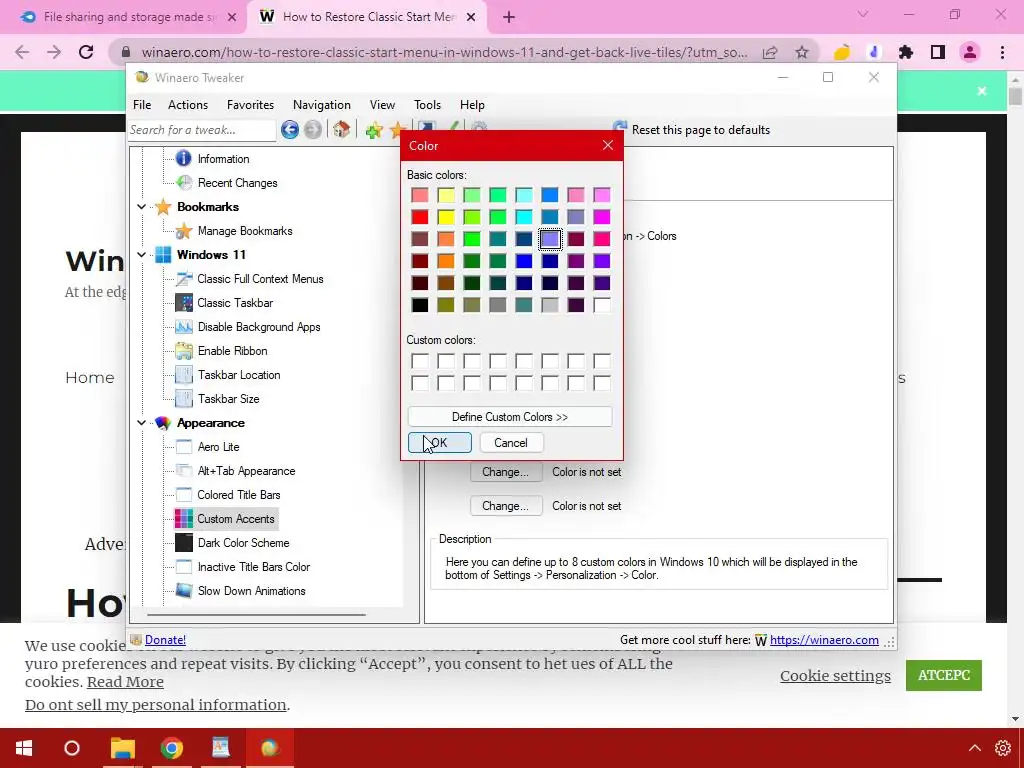Screen dimensions: 1024x768
Task: Close the Color dialog
Action: tap(608, 145)
